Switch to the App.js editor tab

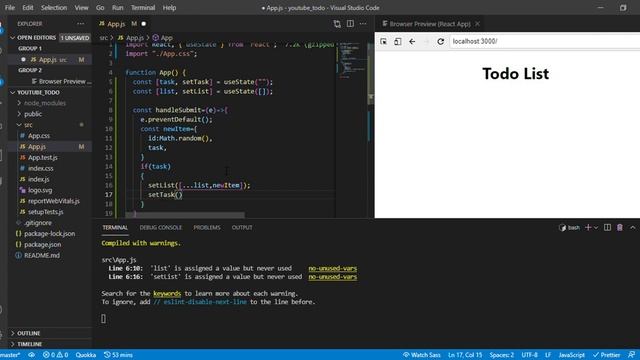pyautogui.click(x=122, y=24)
